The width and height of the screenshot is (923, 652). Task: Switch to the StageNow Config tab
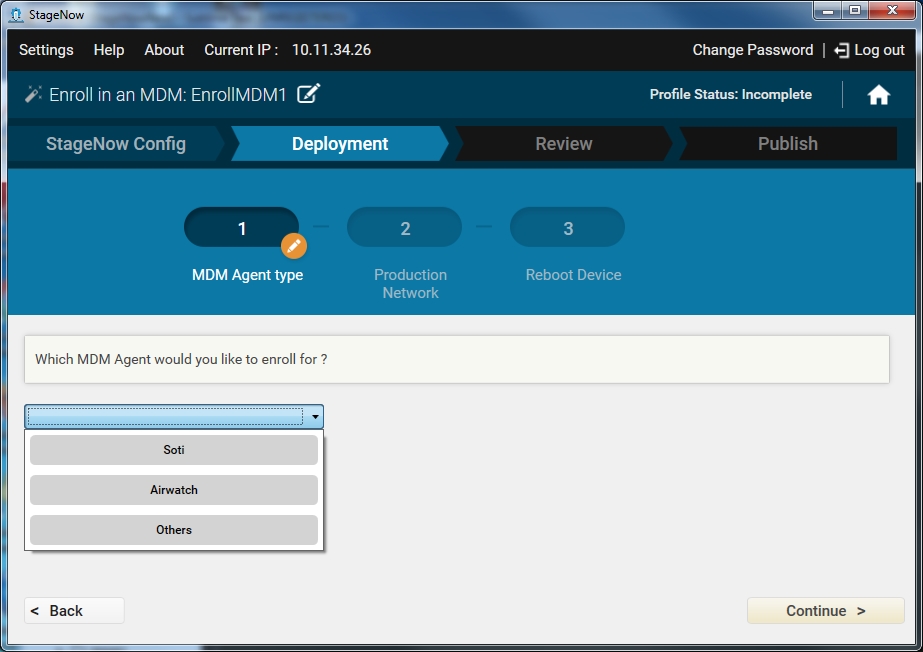[116, 144]
